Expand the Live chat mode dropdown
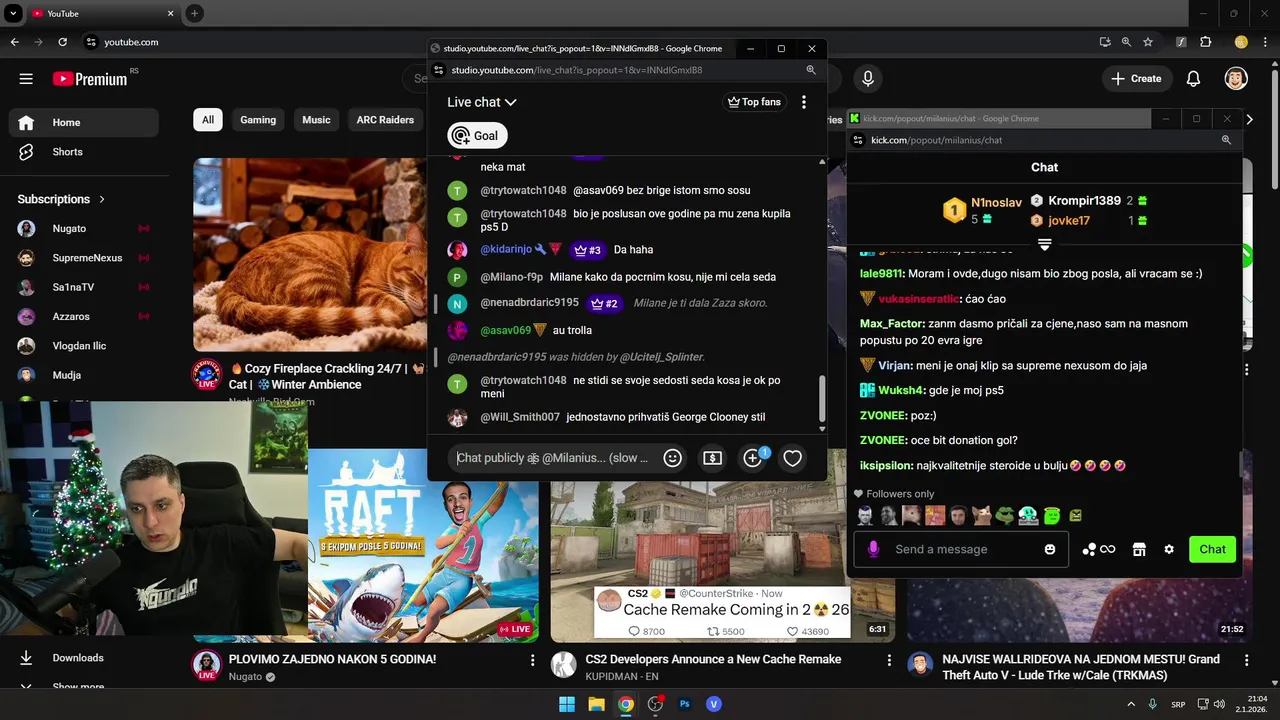This screenshot has width=1280, height=720. 482,102
